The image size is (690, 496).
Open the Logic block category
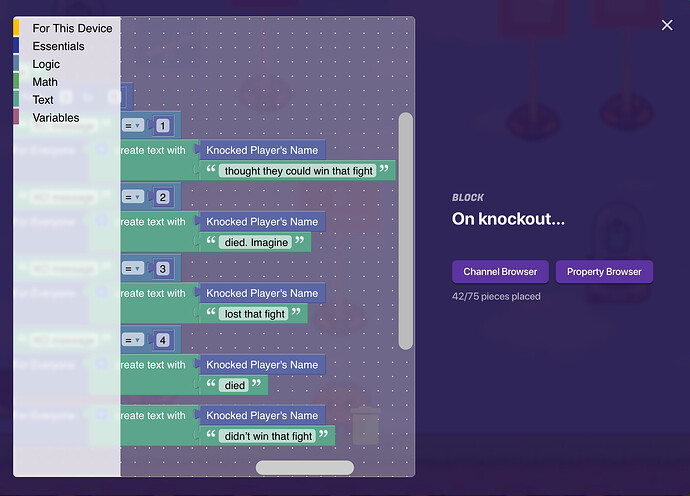point(46,64)
